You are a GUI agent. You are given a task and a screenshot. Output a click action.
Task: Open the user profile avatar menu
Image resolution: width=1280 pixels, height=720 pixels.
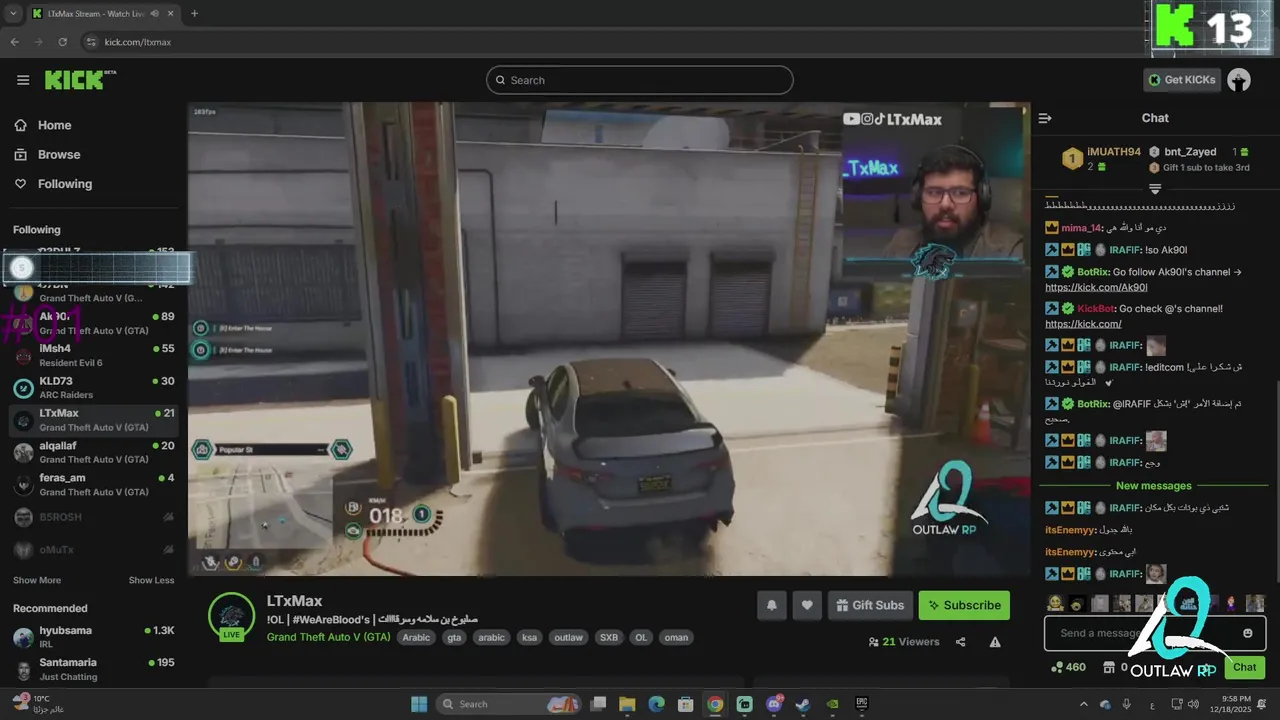coord(1239,80)
